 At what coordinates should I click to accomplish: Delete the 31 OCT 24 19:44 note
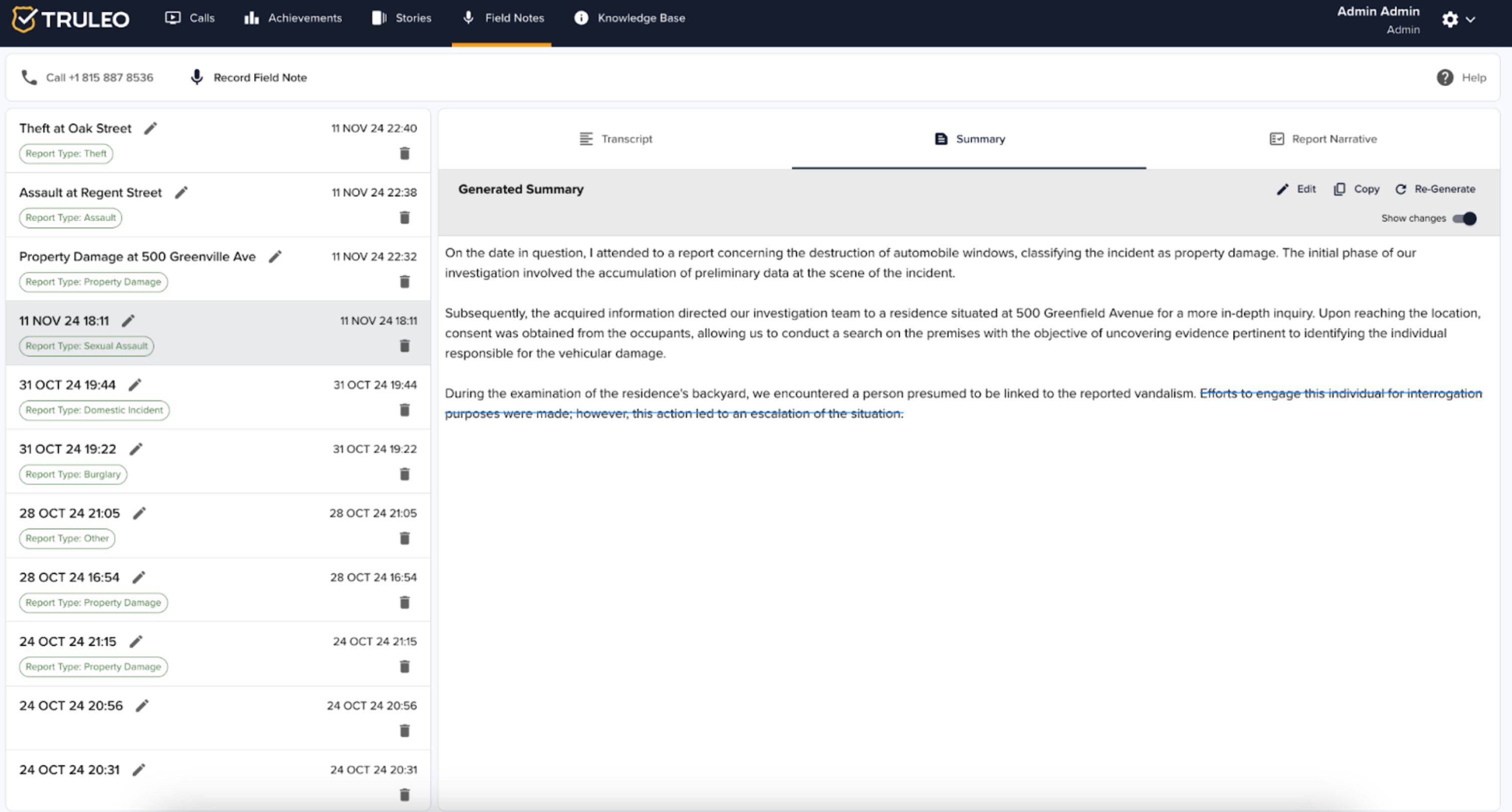click(405, 410)
